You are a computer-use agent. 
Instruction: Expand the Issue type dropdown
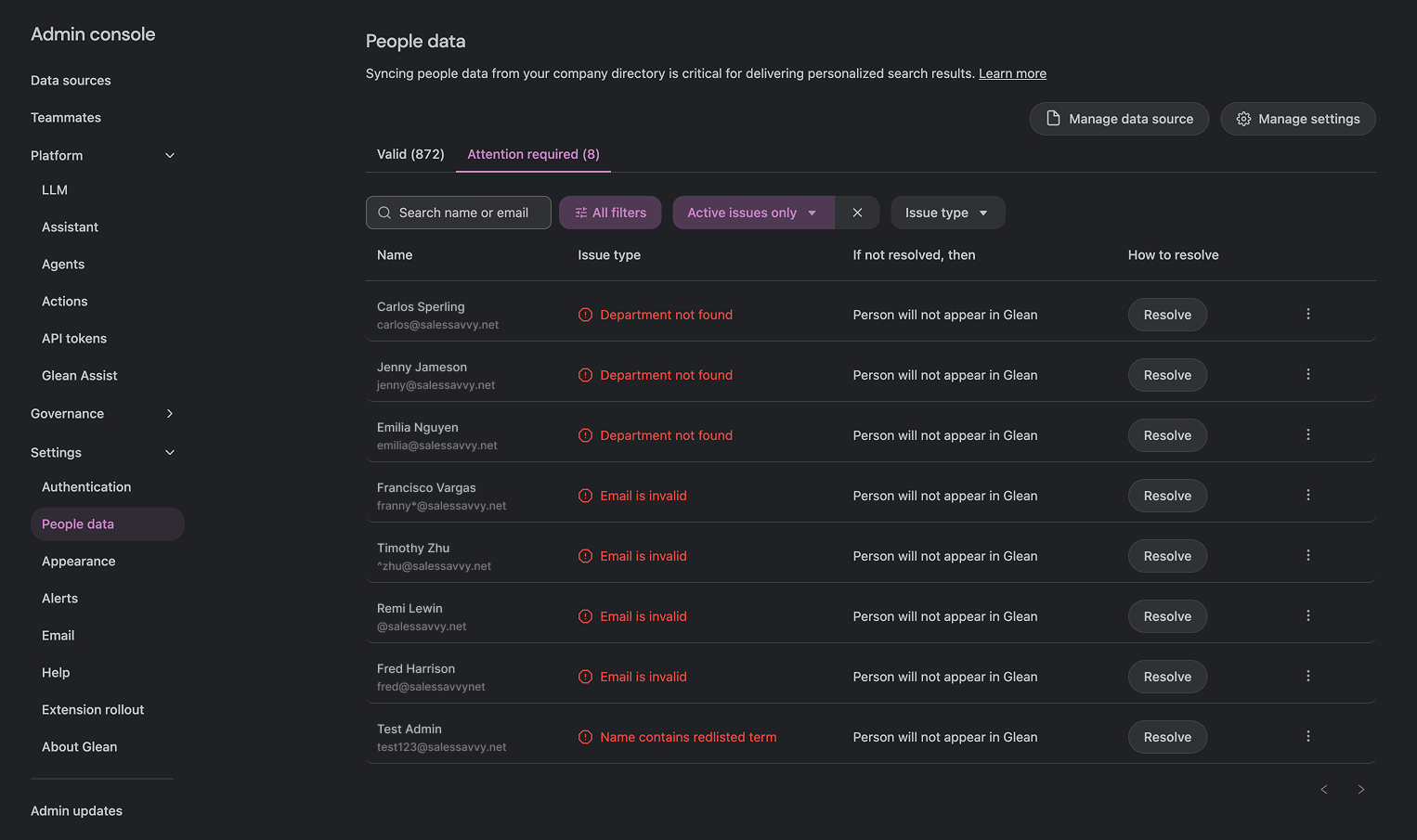947,213
